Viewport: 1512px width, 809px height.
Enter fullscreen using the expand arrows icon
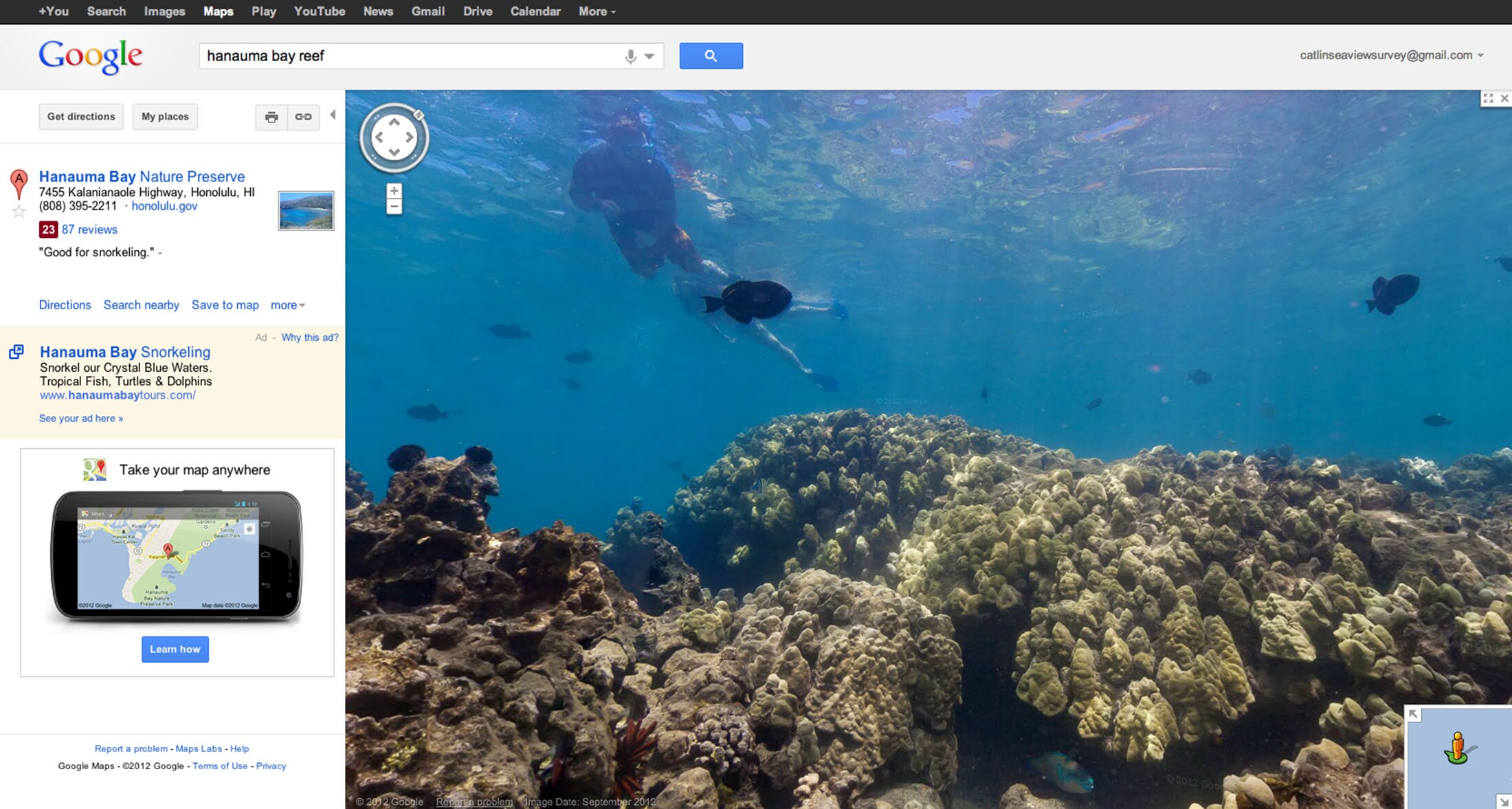click(1489, 98)
